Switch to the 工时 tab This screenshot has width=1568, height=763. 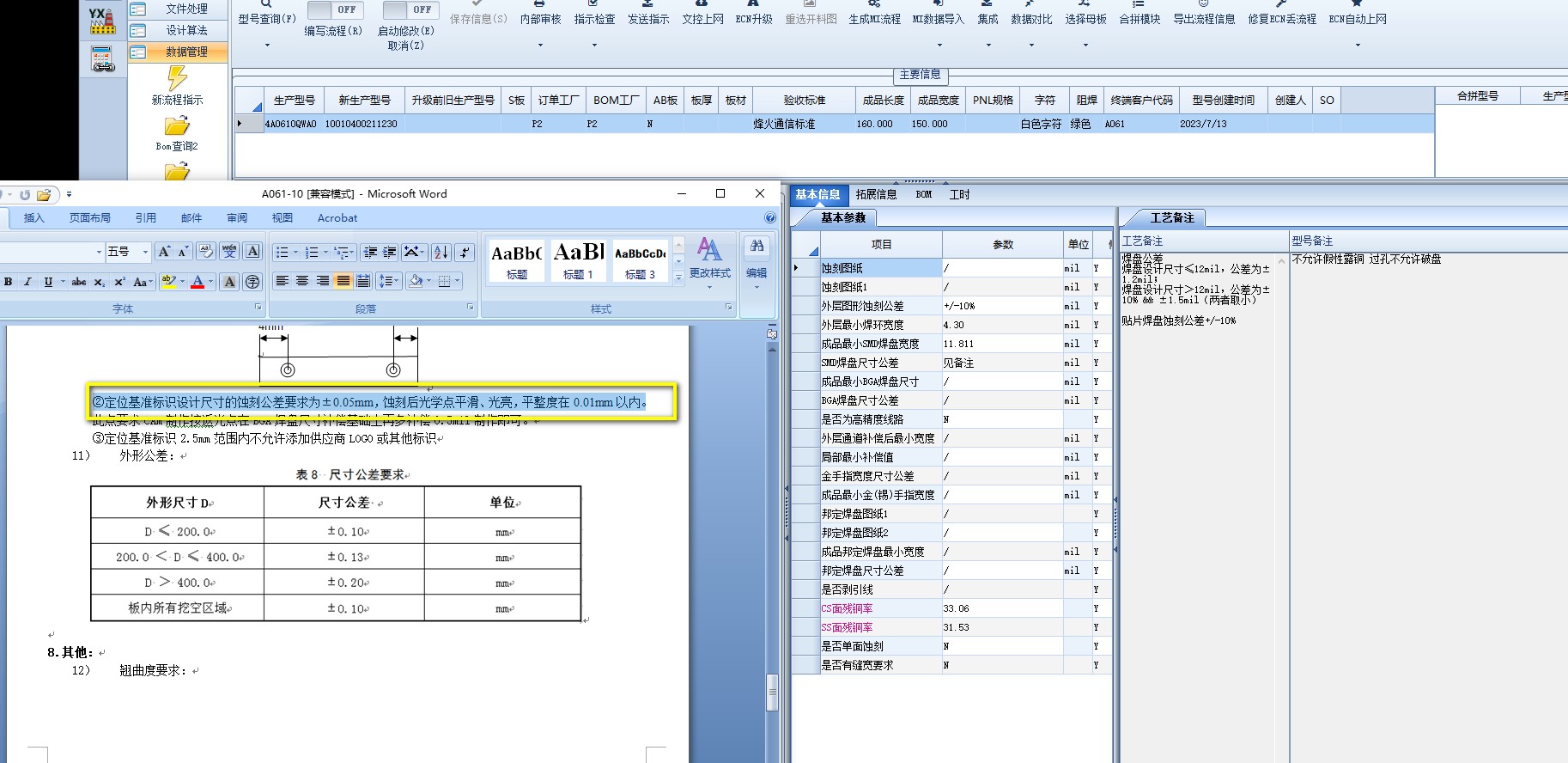point(960,195)
